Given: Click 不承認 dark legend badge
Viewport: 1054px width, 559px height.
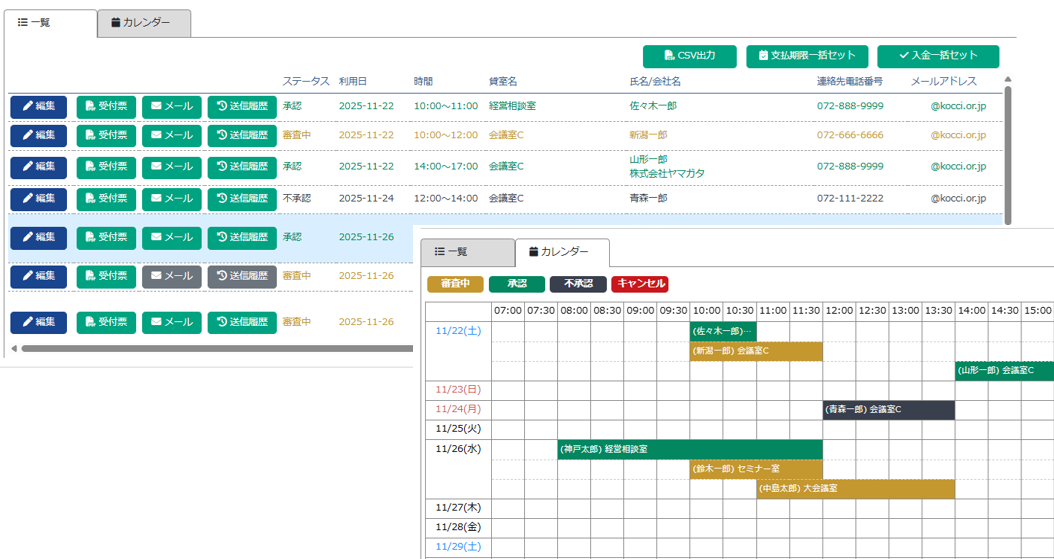Looking at the screenshot, I should pyautogui.click(x=578, y=284).
